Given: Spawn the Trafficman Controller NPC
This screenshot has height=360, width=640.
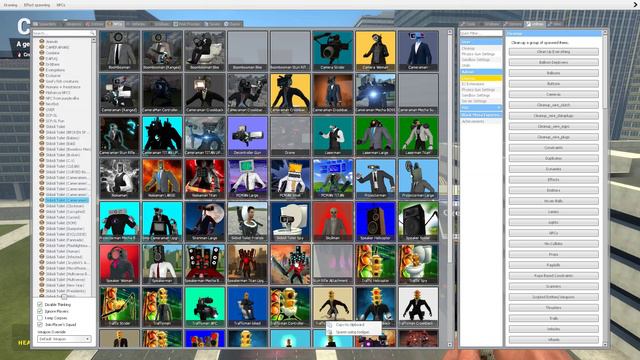Looking at the screenshot, I should [x=290, y=307].
